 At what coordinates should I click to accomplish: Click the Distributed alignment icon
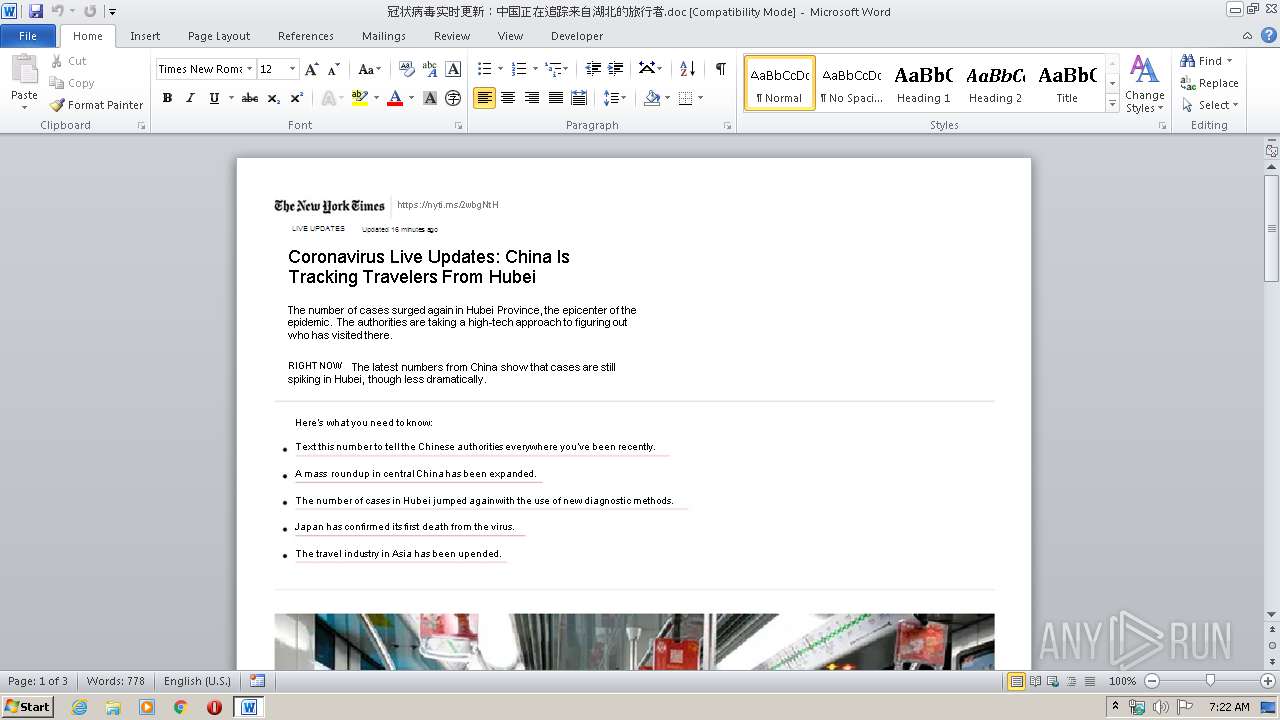(579, 98)
